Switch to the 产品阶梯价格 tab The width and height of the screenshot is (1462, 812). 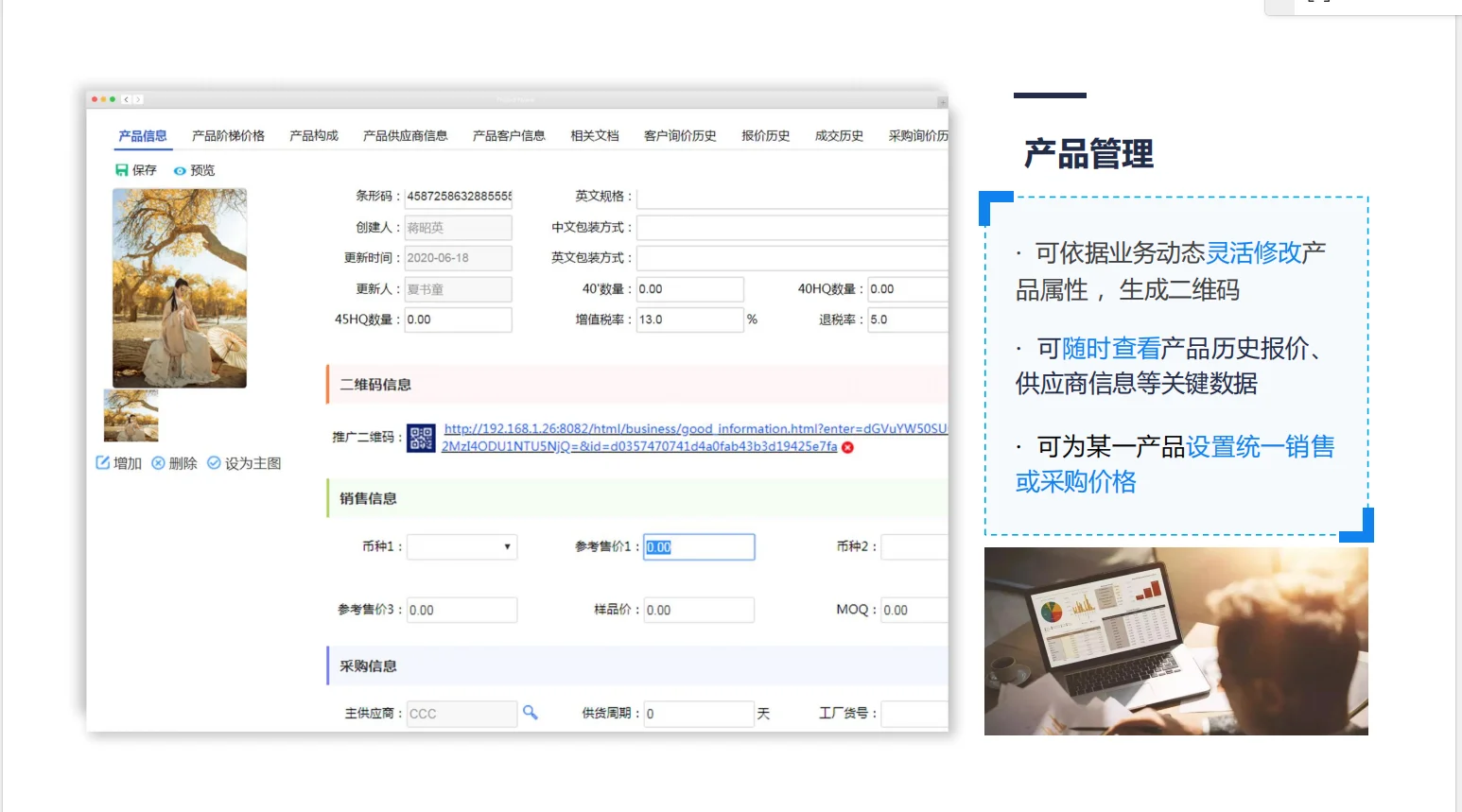(x=230, y=135)
